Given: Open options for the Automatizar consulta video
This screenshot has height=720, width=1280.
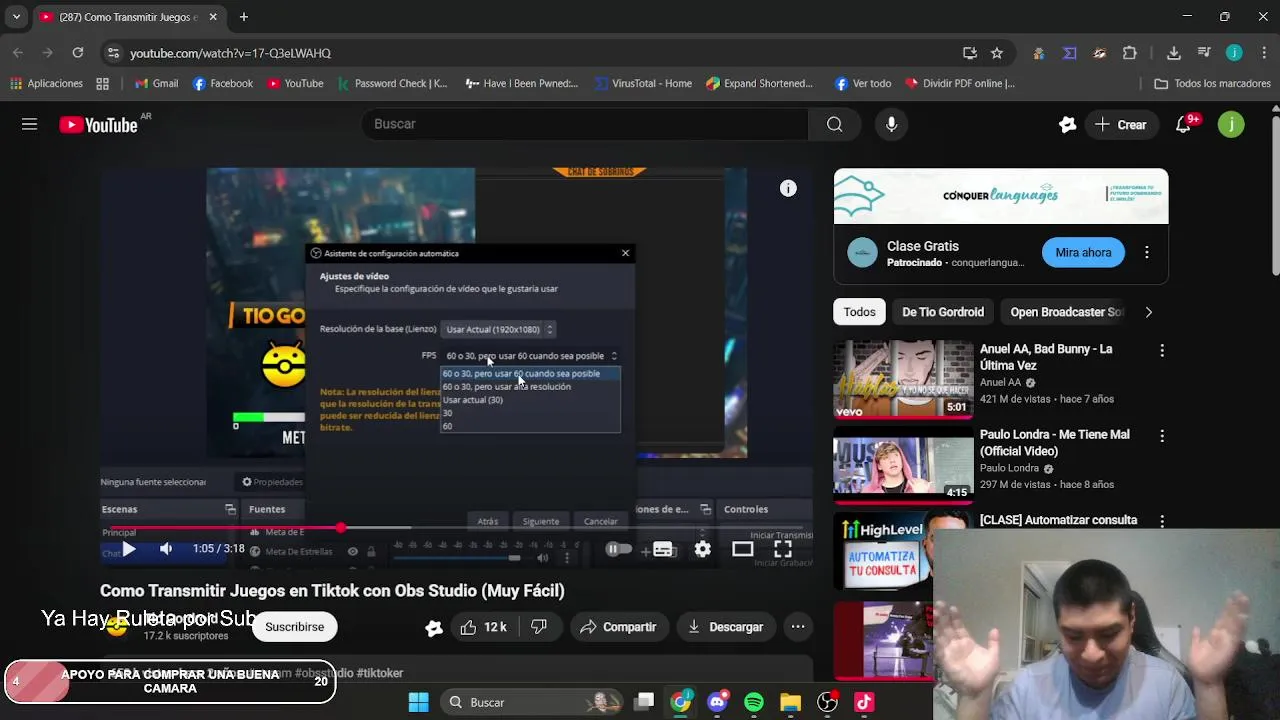Looking at the screenshot, I should [x=1161, y=521].
